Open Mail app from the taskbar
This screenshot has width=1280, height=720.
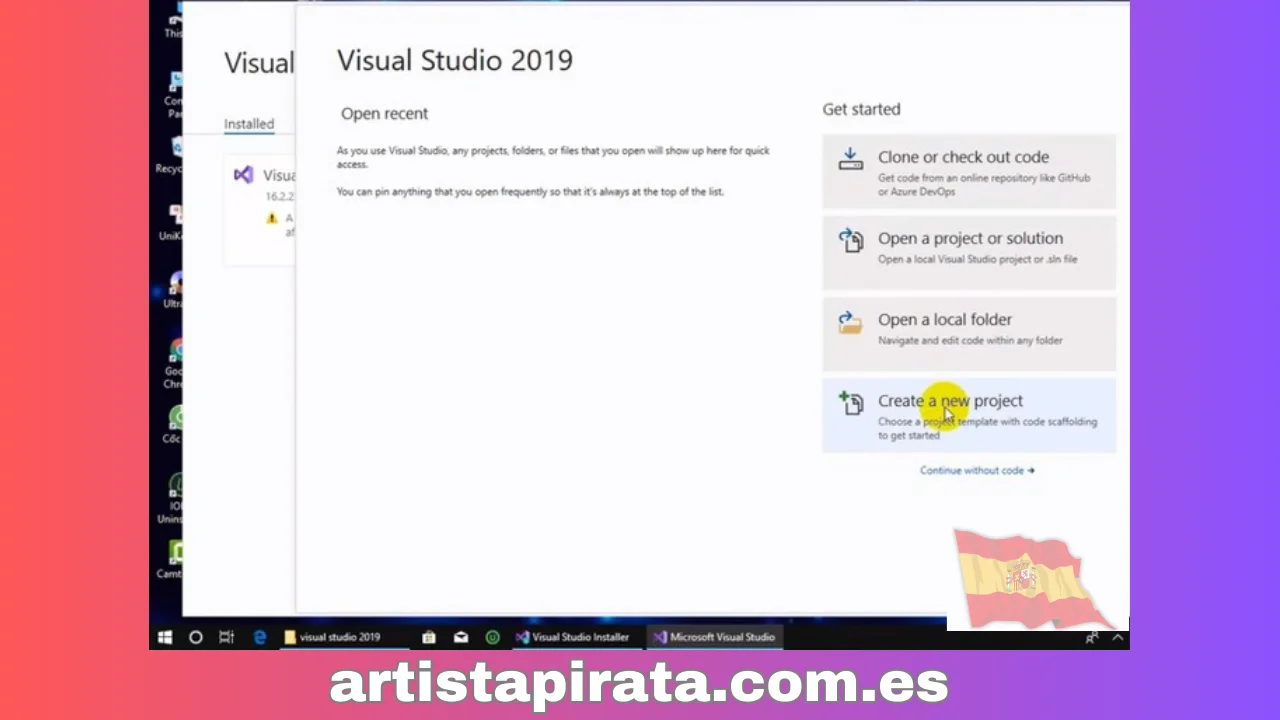click(461, 637)
